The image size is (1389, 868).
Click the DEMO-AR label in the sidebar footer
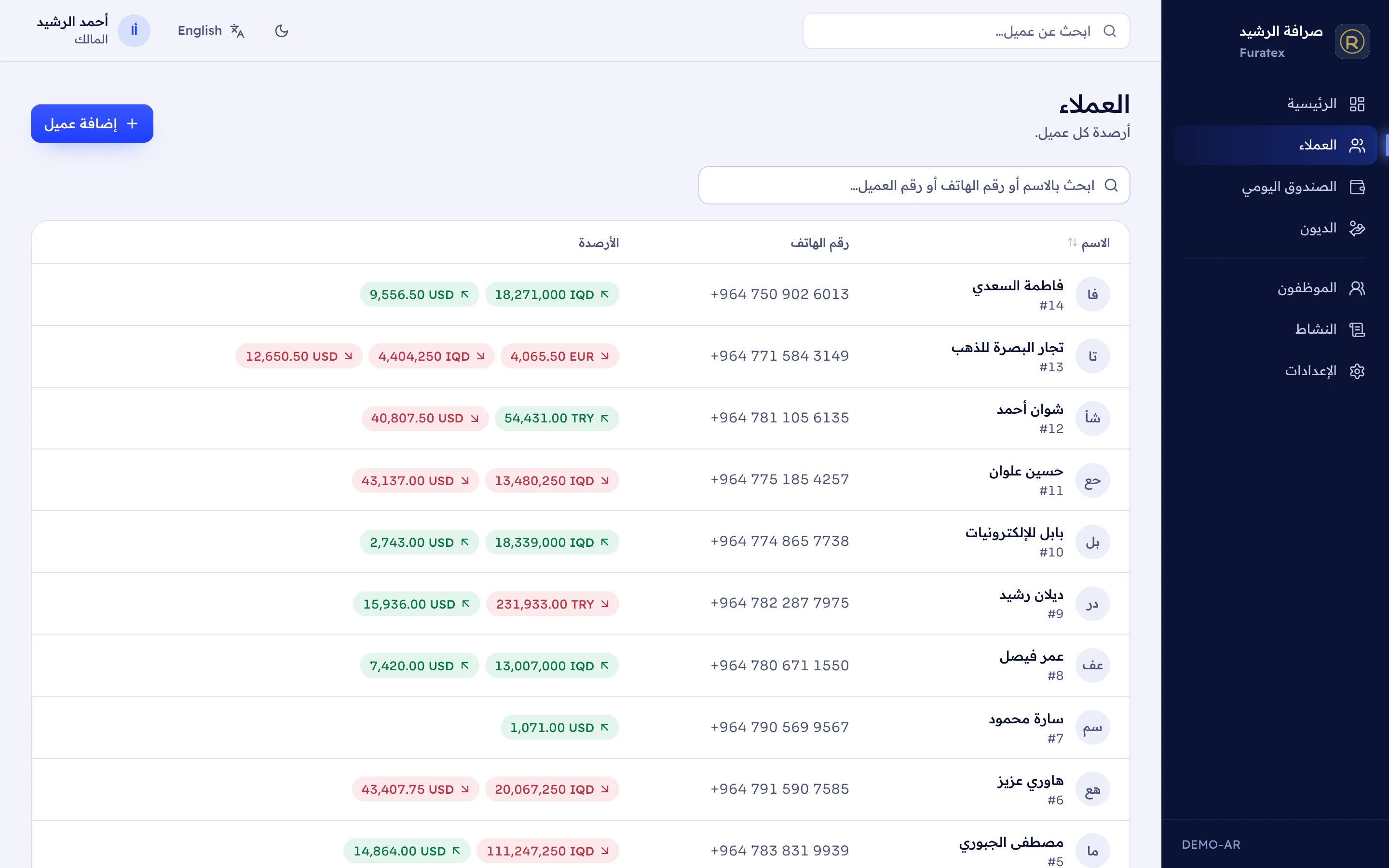coord(1211,844)
